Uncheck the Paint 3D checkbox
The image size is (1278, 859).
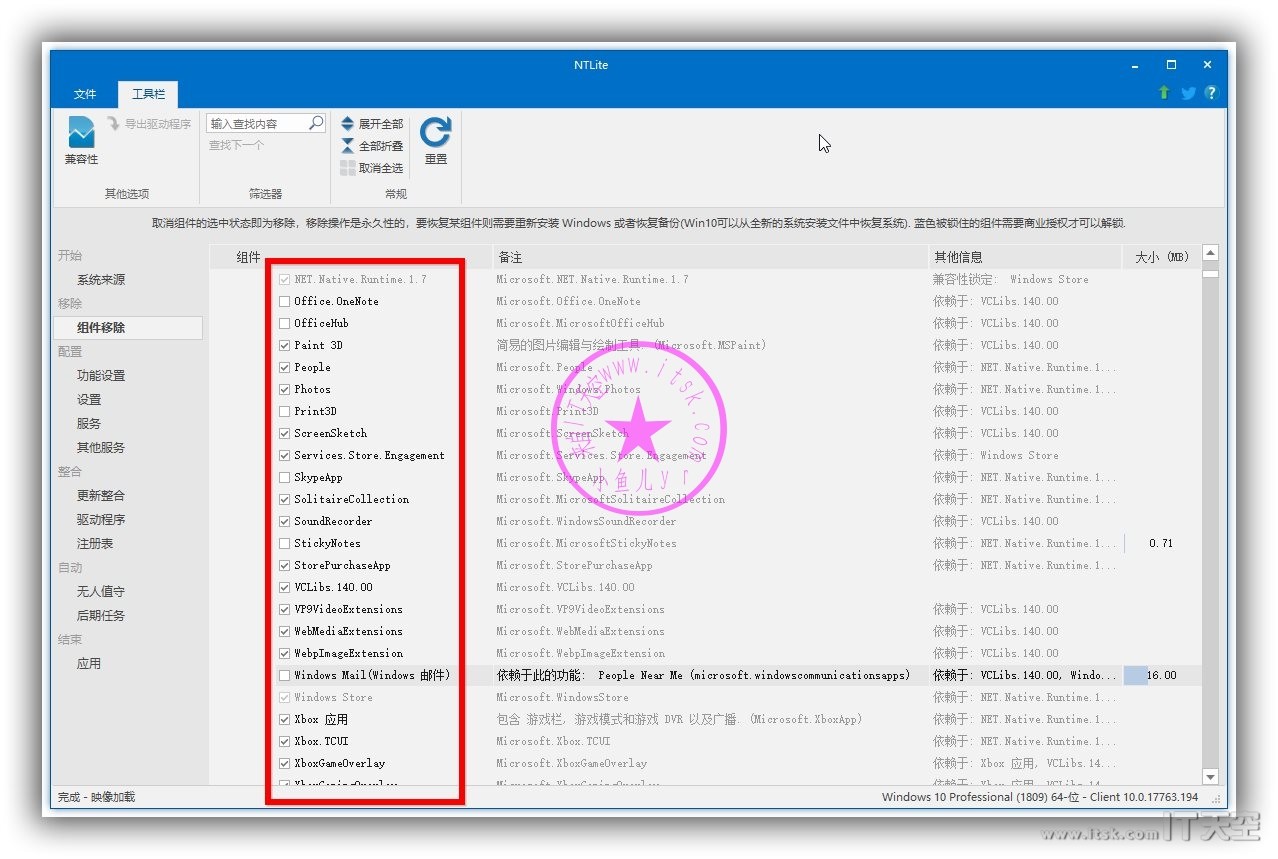[285, 345]
